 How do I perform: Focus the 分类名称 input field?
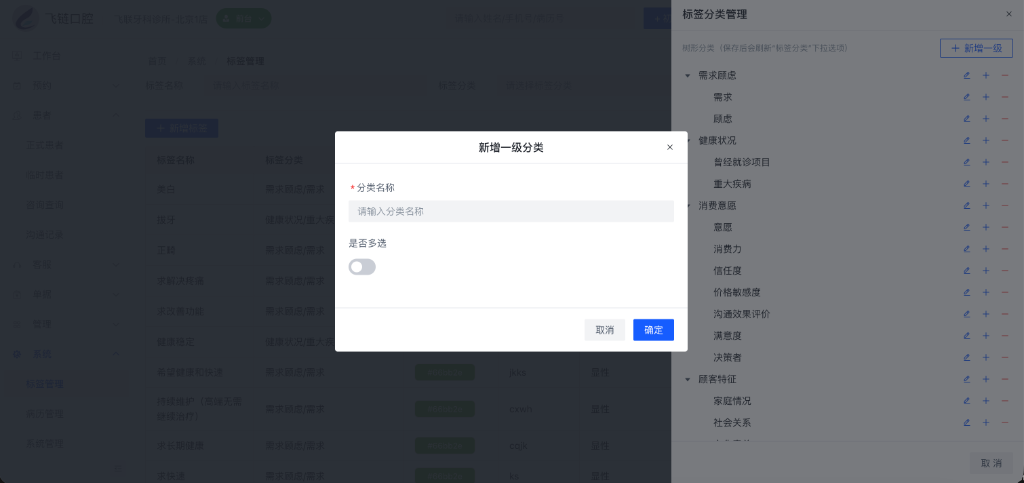pyautogui.click(x=511, y=211)
